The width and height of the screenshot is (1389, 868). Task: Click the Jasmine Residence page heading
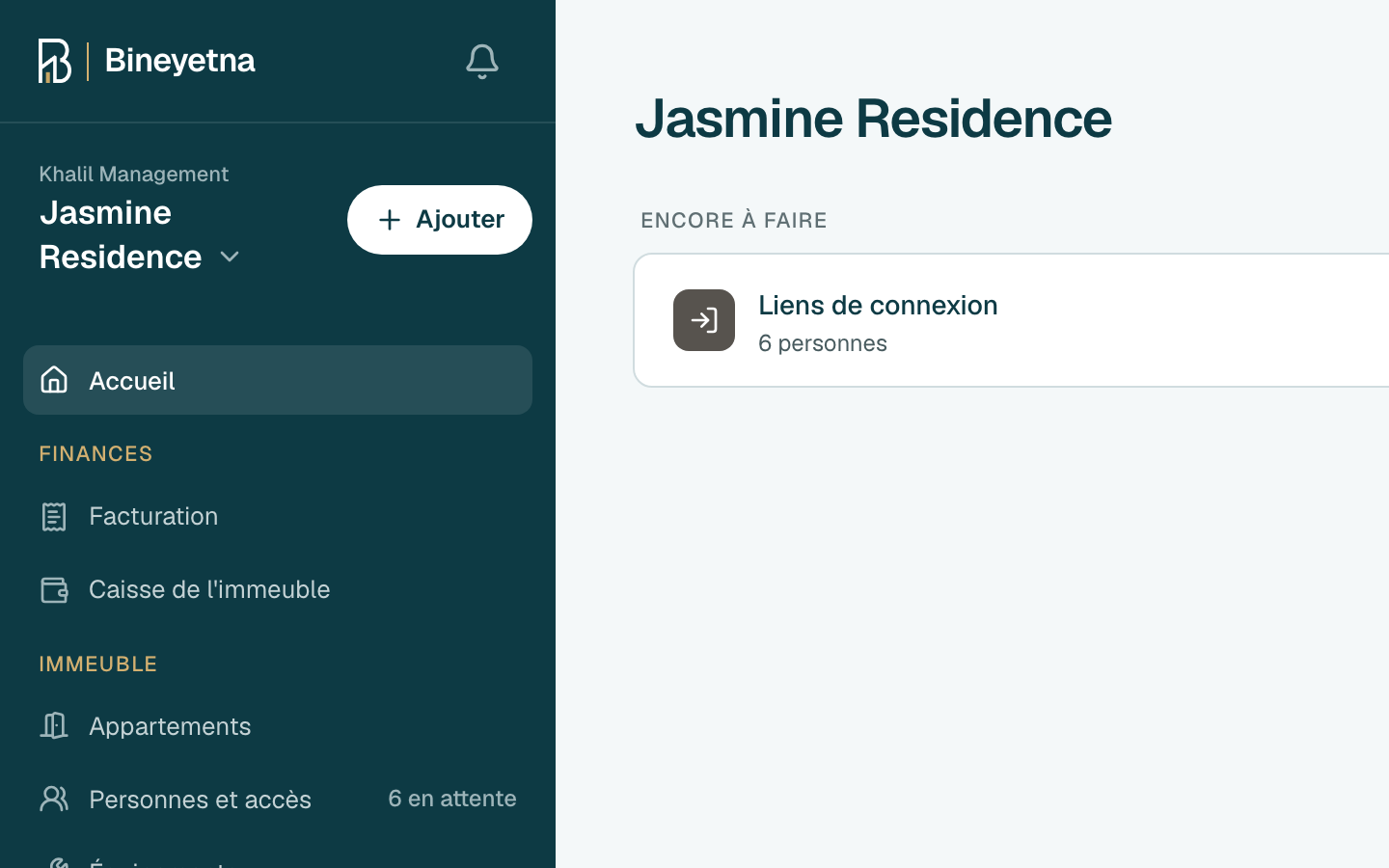pos(874,119)
